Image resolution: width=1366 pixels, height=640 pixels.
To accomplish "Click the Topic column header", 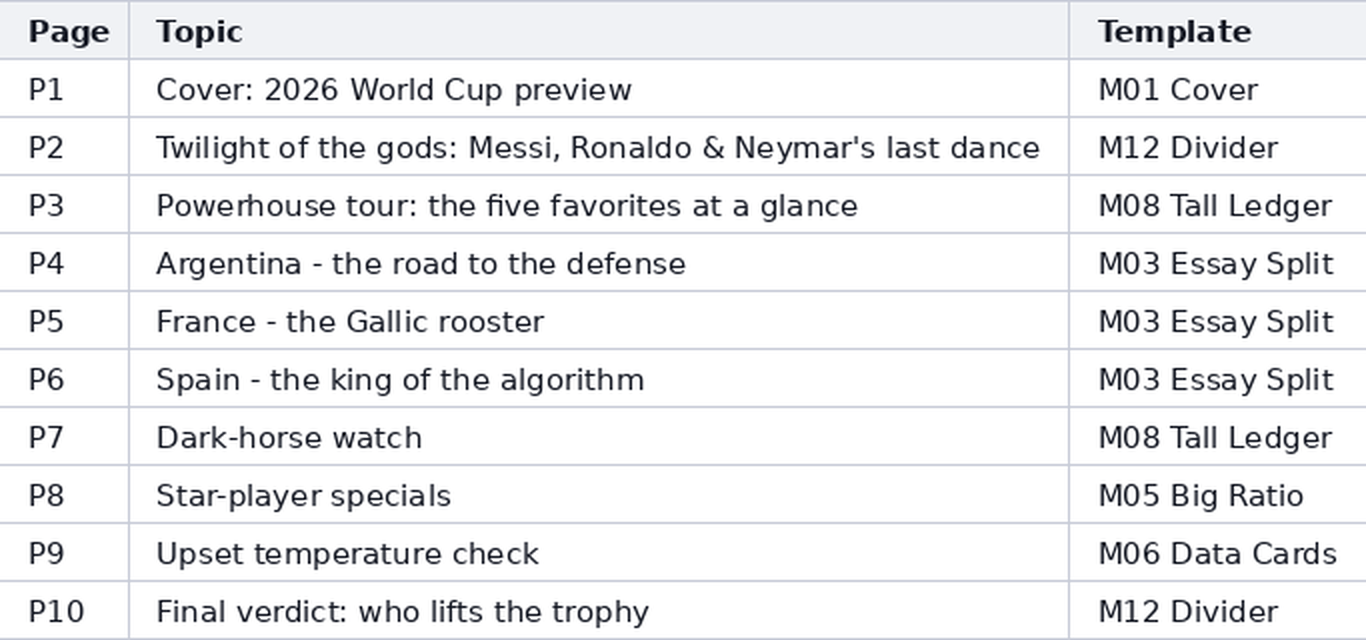I will [x=599, y=31].
